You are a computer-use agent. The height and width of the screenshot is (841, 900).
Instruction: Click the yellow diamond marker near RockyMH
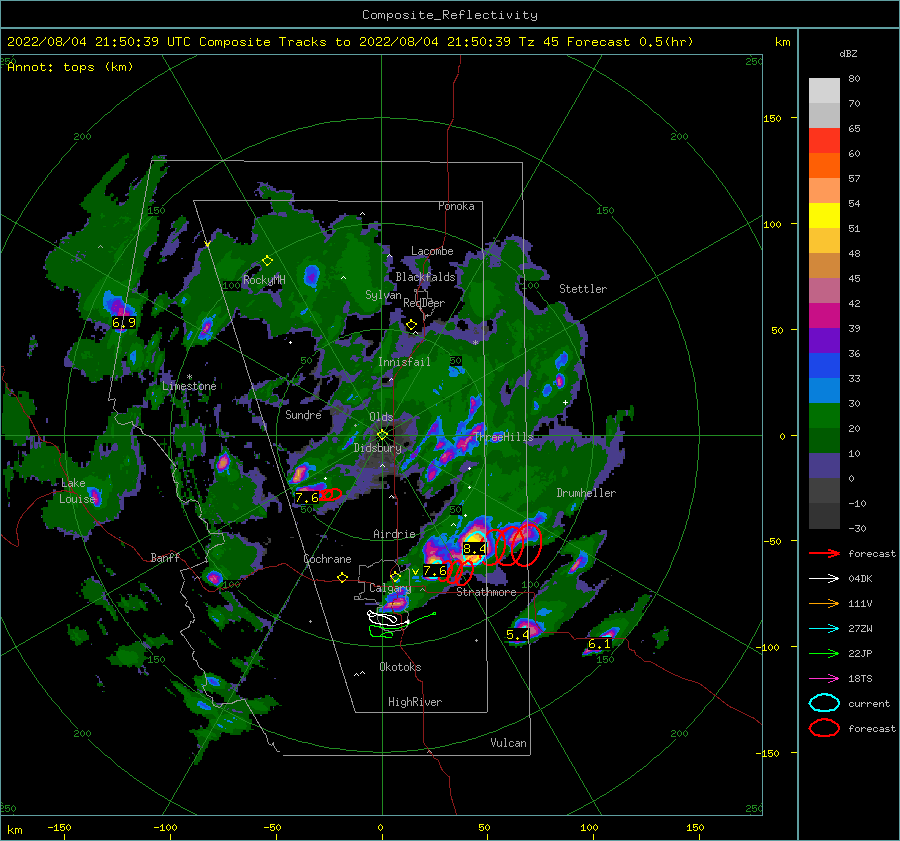click(267, 261)
